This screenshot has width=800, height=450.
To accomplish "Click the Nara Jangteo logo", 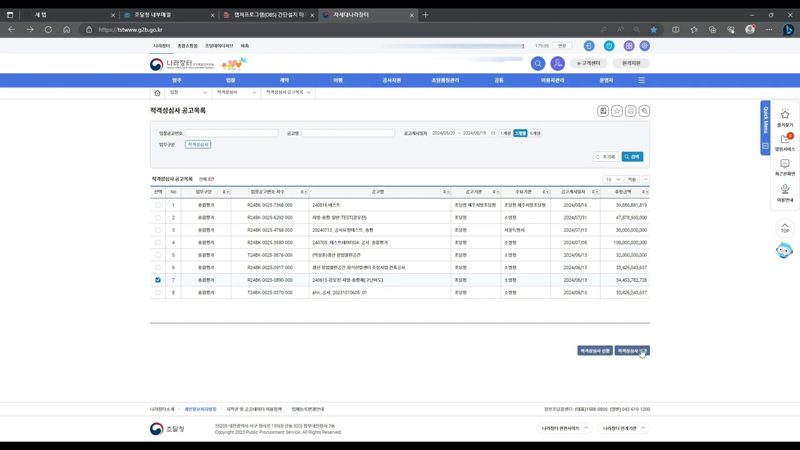I will click(x=182, y=64).
